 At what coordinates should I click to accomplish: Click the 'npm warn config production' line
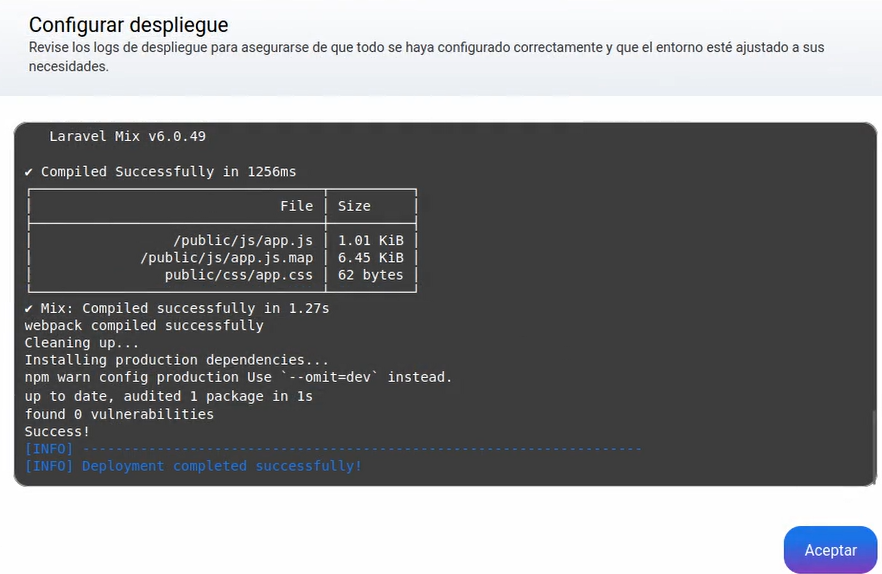tap(238, 377)
